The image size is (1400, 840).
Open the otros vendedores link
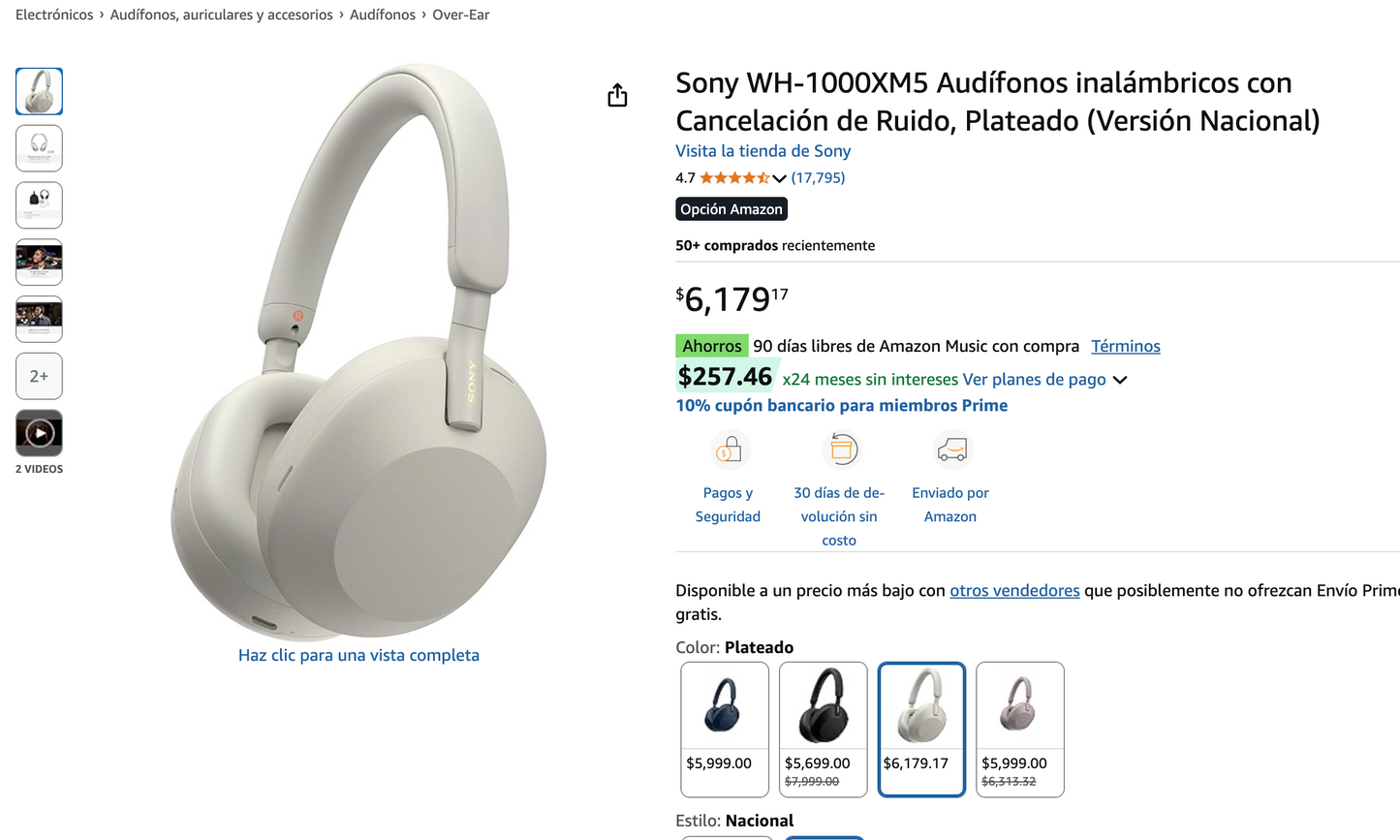click(1014, 590)
